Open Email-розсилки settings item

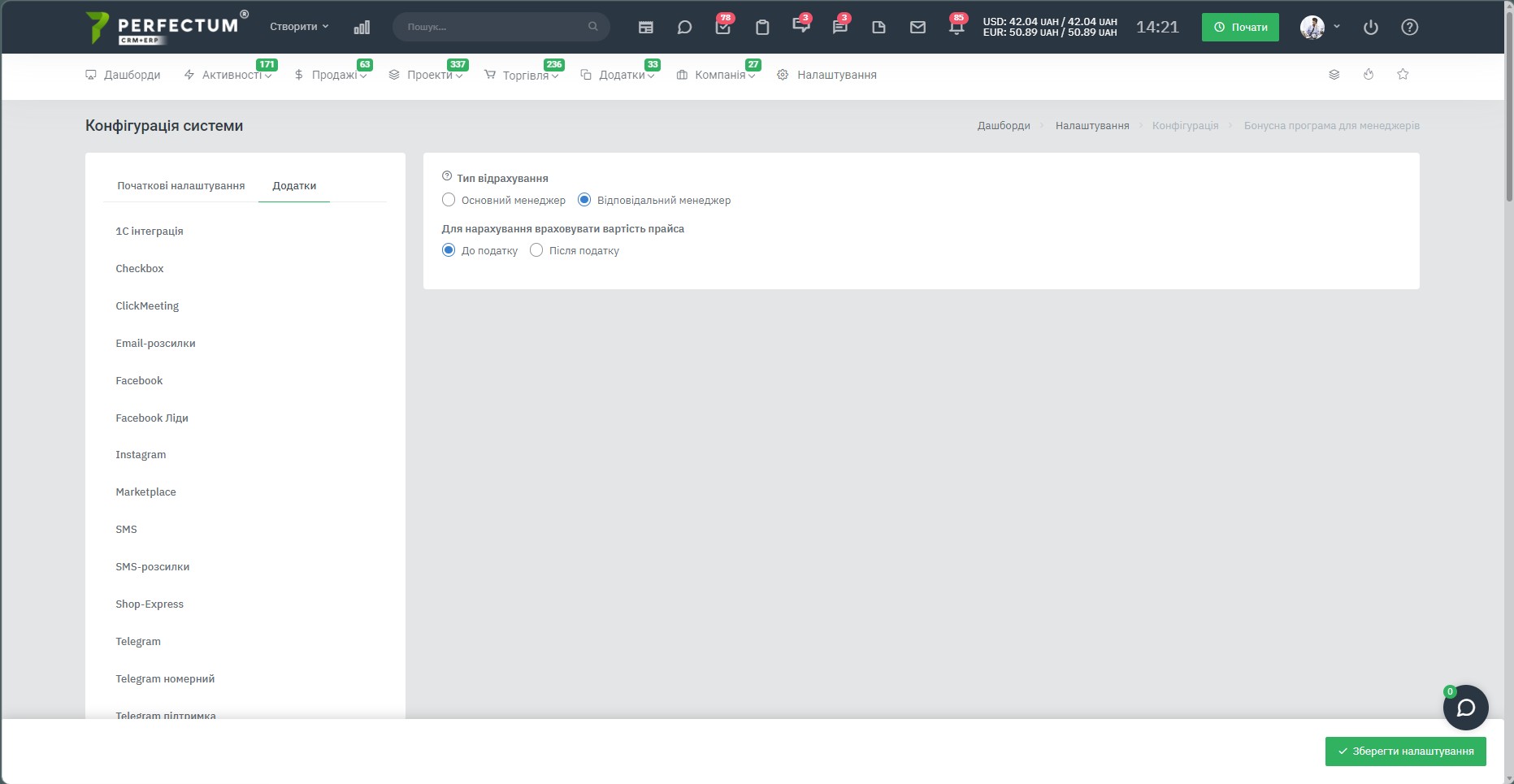click(x=155, y=344)
